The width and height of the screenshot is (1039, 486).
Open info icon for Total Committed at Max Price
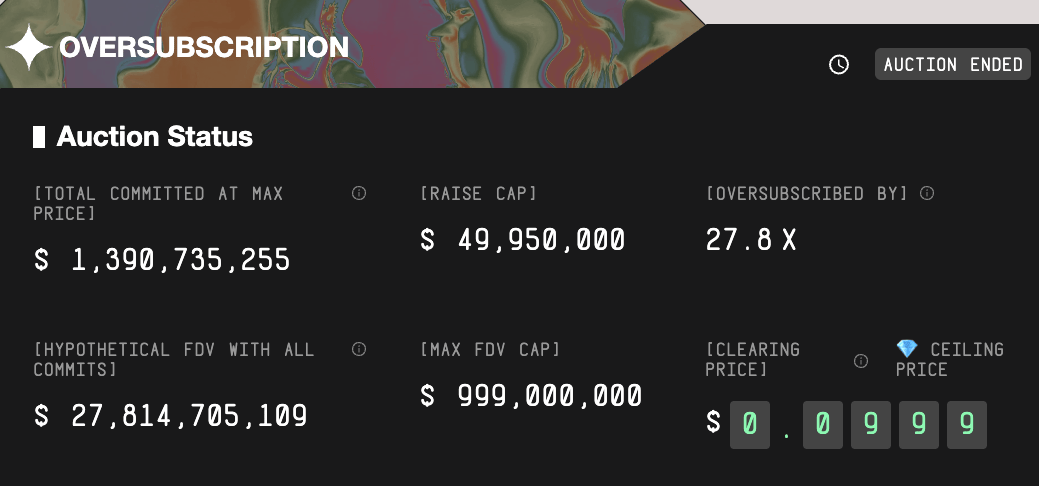point(359,193)
